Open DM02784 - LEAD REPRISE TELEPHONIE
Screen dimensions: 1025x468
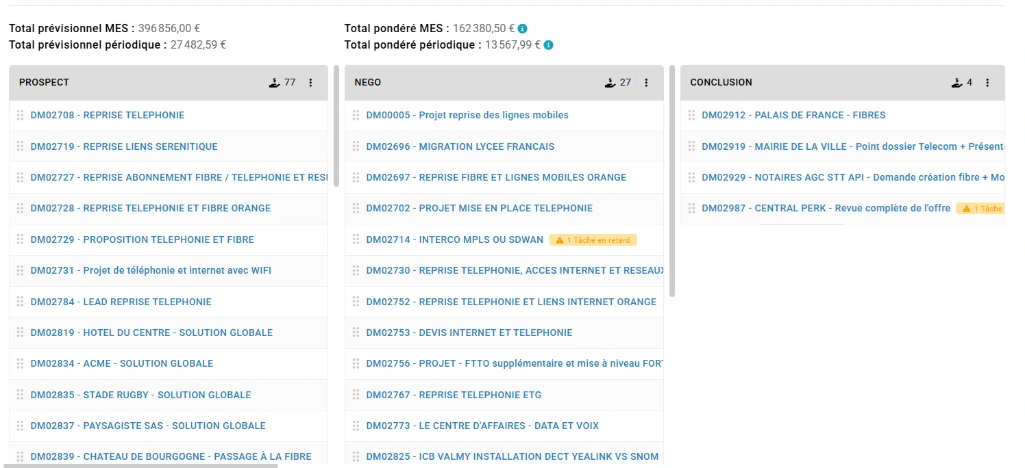(x=121, y=302)
